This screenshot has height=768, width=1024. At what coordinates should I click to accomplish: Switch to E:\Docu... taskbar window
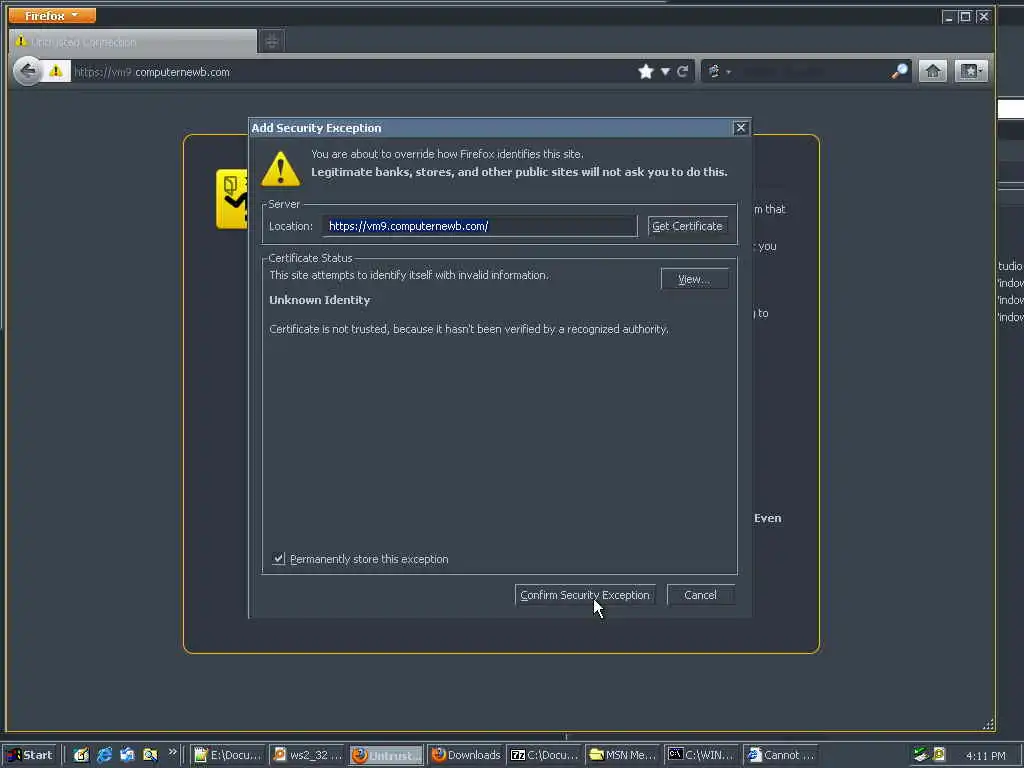click(228, 755)
